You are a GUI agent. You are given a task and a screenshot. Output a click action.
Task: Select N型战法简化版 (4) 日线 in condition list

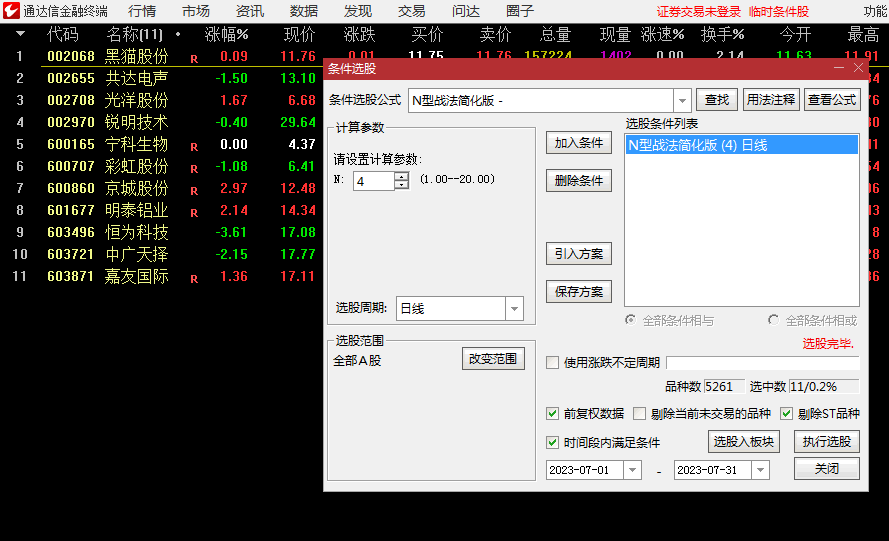742,145
